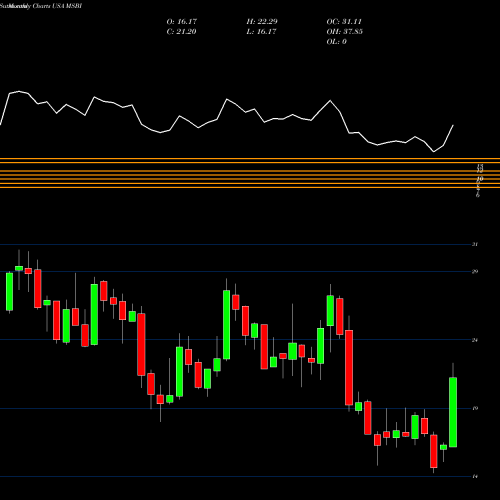Click the 'Charts USA MSBI' chart title
The height and width of the screenshot is (500, 500).
click(x=57, y=6)
